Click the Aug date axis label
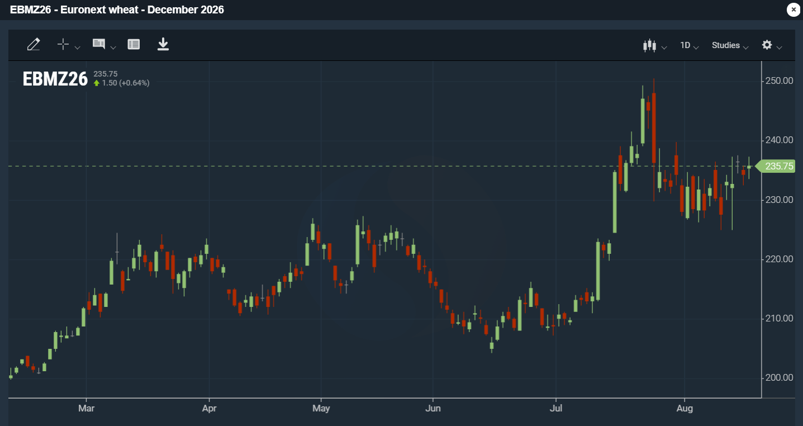The image size is (803, 426). click(685, 408)
